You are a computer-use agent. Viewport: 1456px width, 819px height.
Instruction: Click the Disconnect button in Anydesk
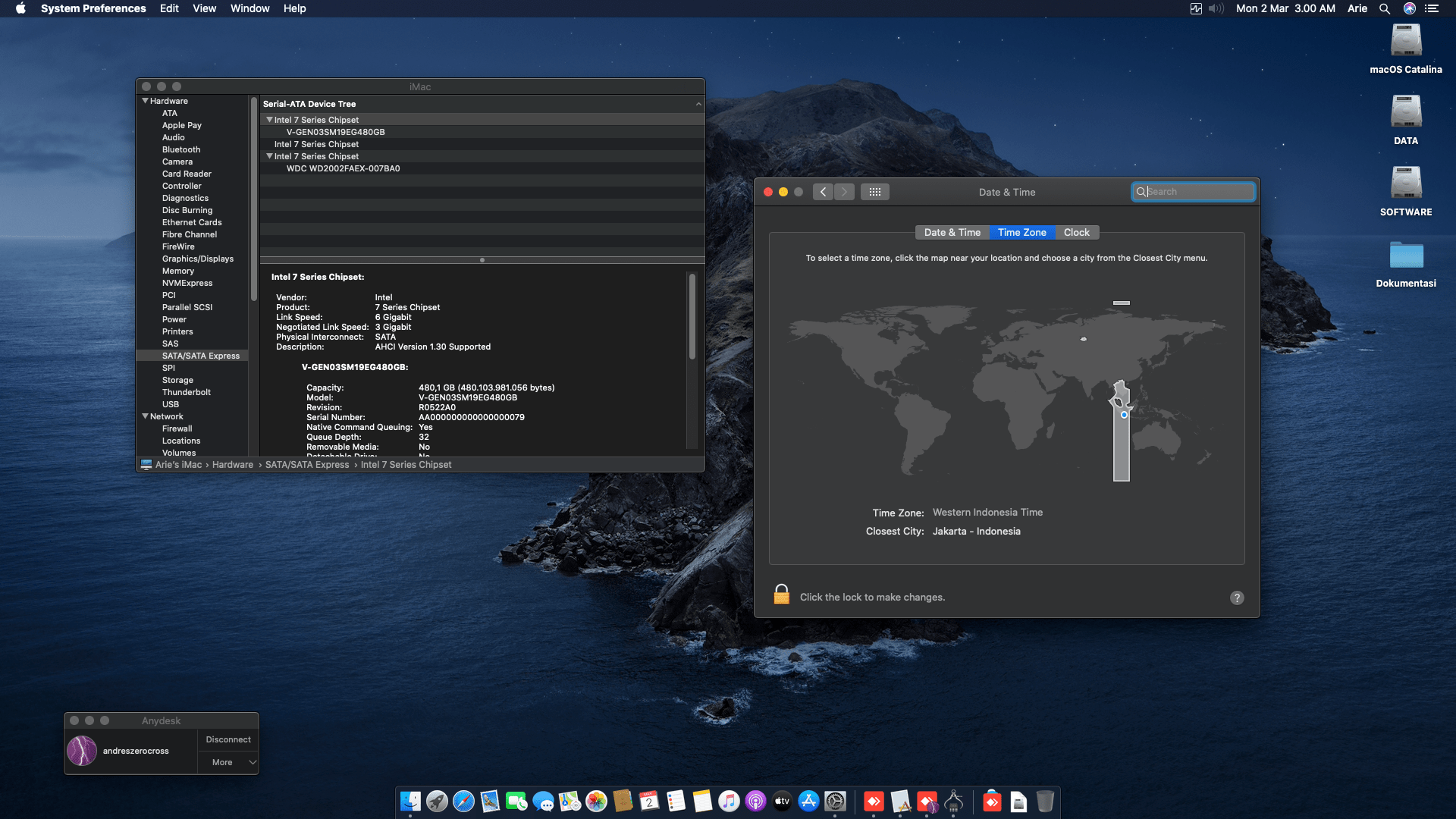click(227, 739)
